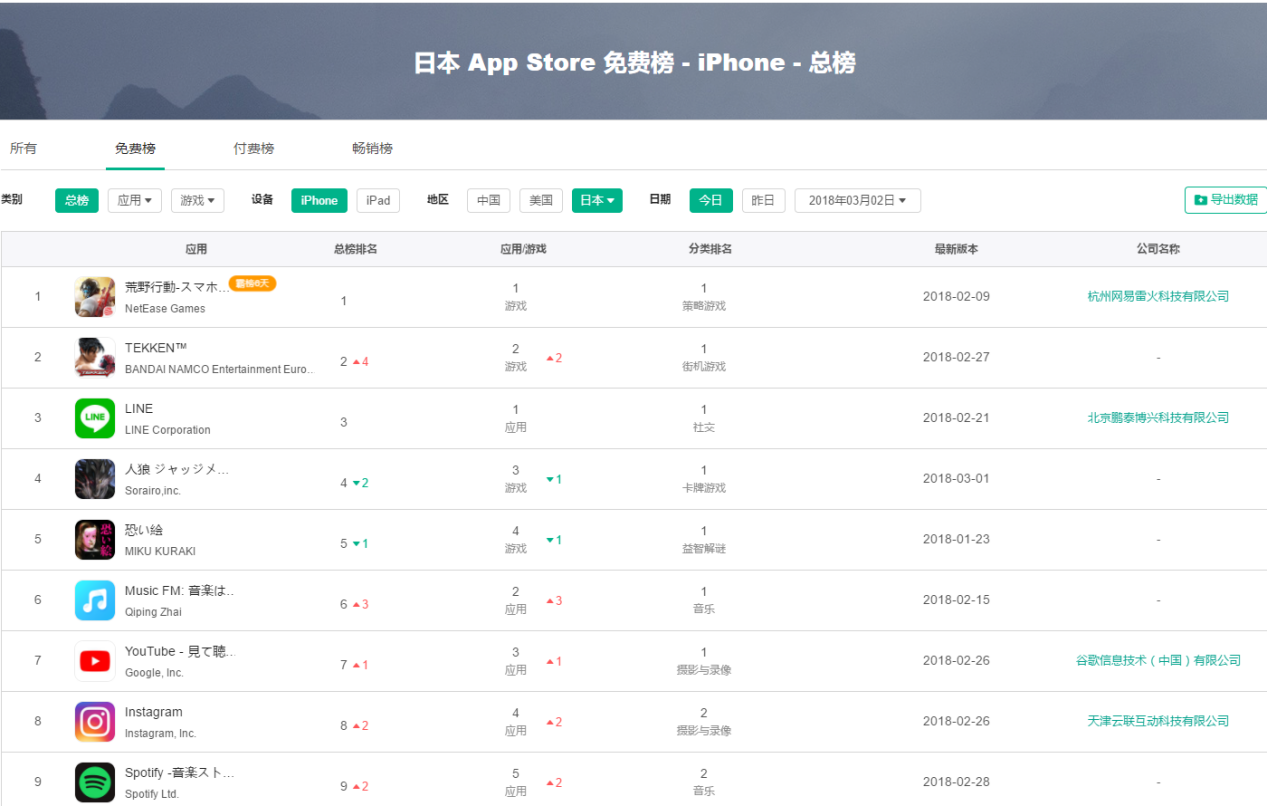Open the 荒野行動-スマホ app title
The image size is (1267, 806).
pyautogui.click(x=177, y=287)
